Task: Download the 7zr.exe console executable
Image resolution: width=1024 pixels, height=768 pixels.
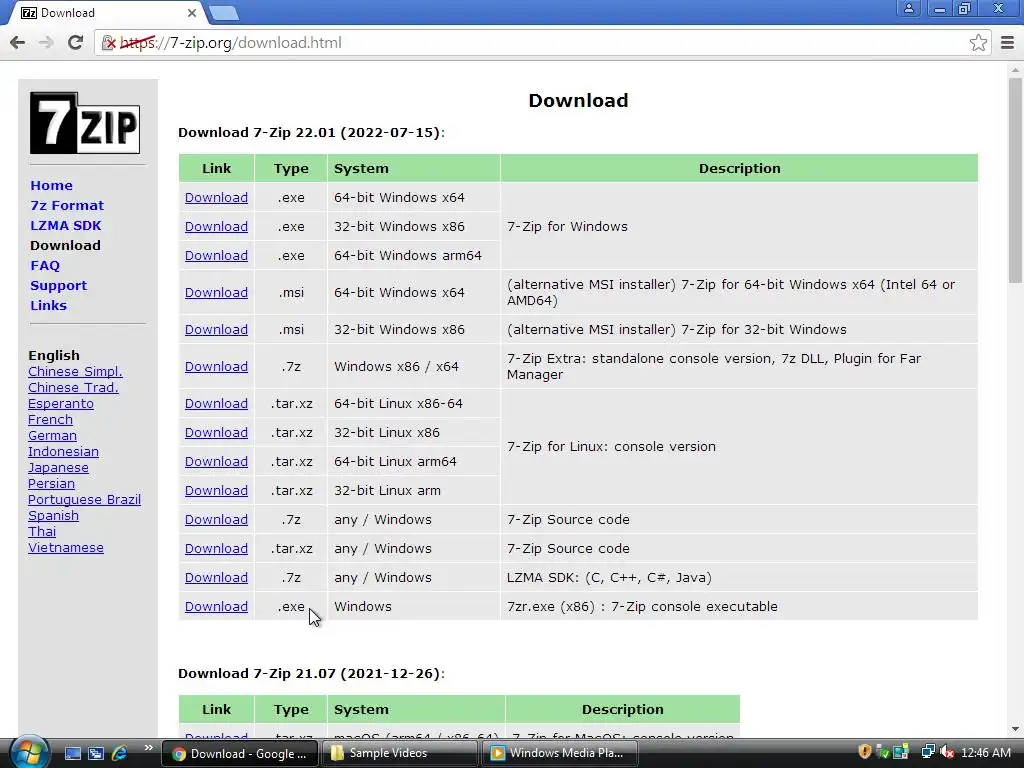Action: 216,607
